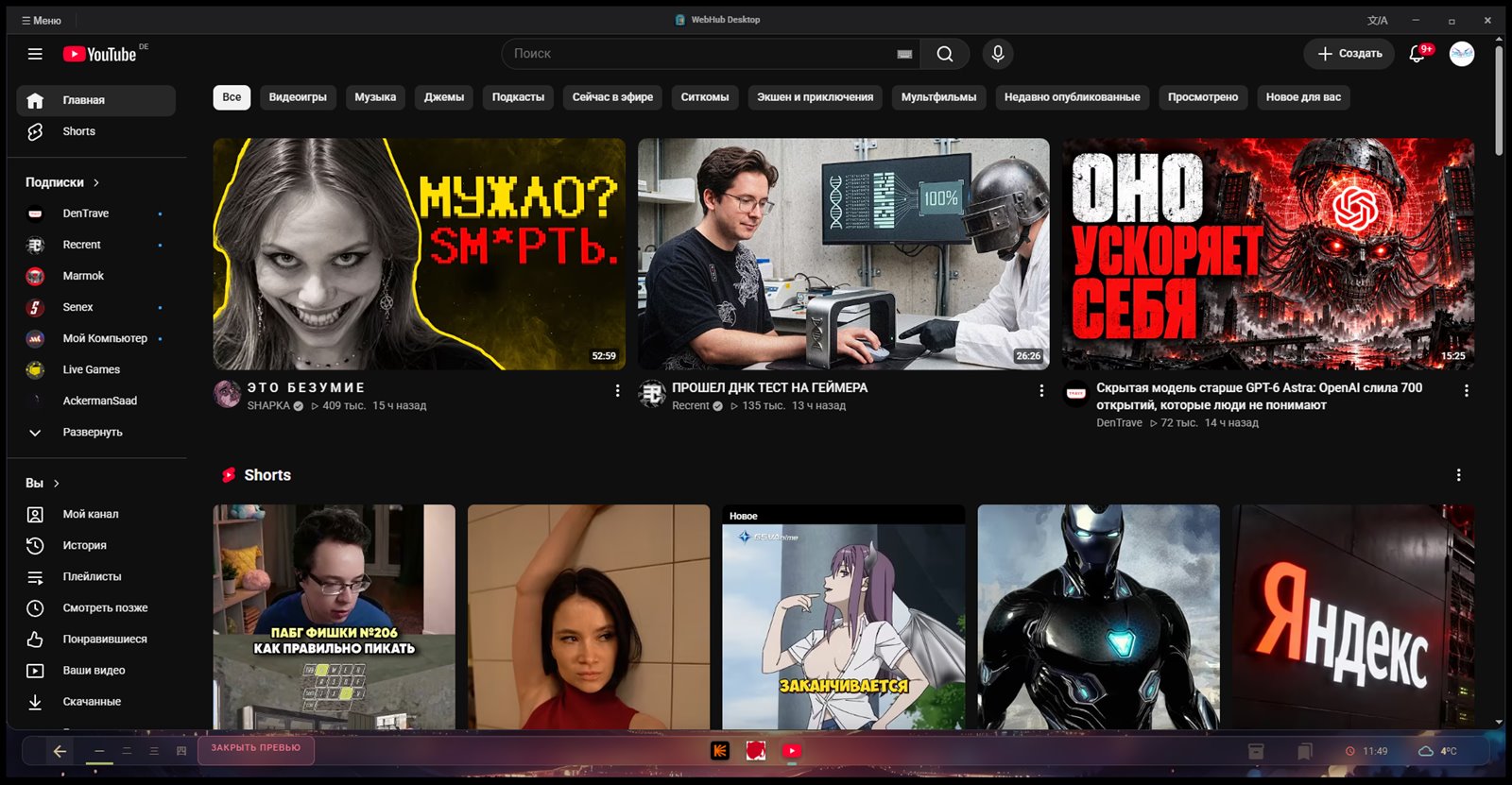The height and width of the screenshot is (785, 1512).
Task: Expand subscriptions list with Развернуть
Action: tap(95, 432)
